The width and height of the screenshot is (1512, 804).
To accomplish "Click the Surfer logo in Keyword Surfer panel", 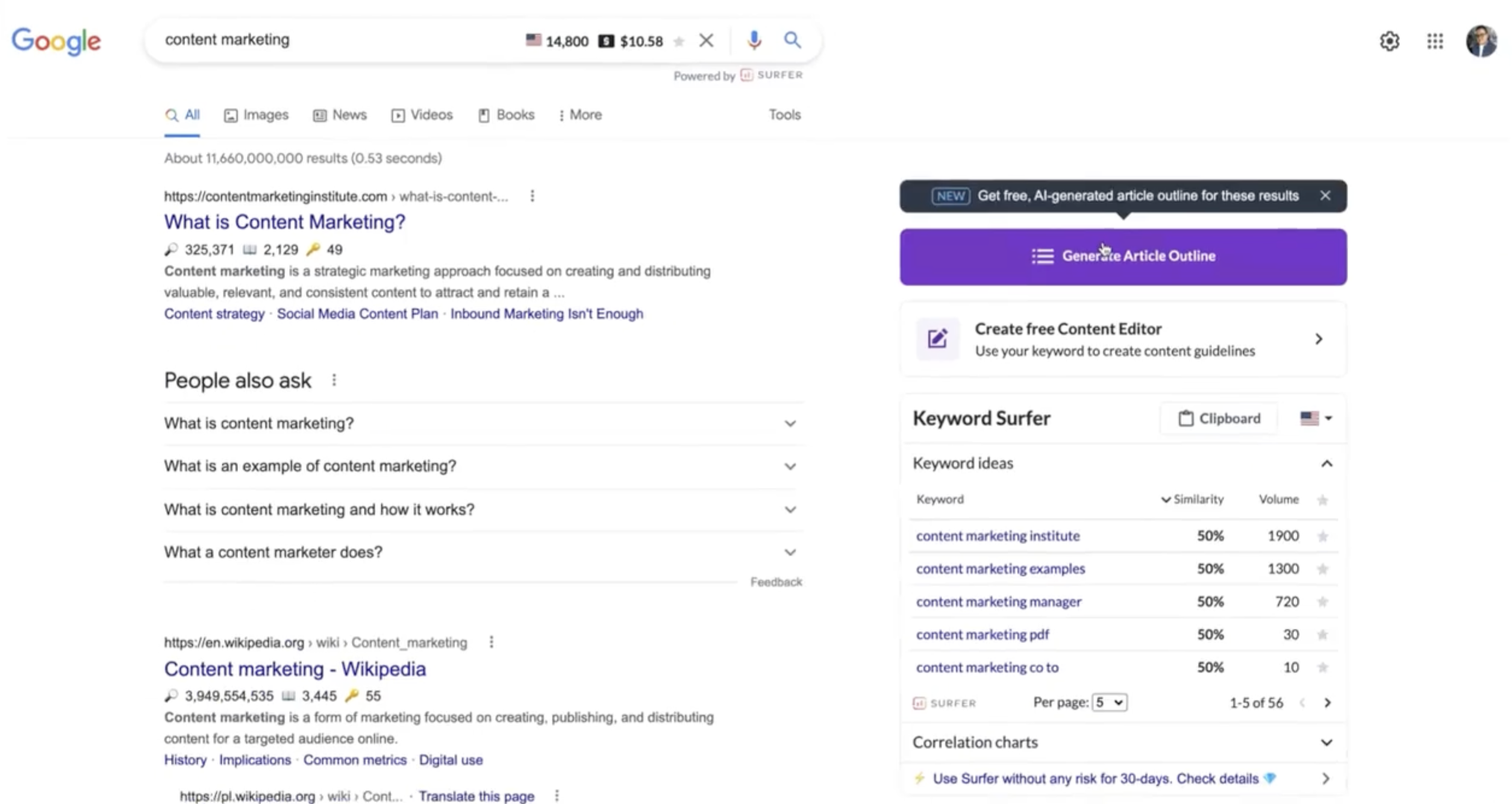I will [944, 703].
